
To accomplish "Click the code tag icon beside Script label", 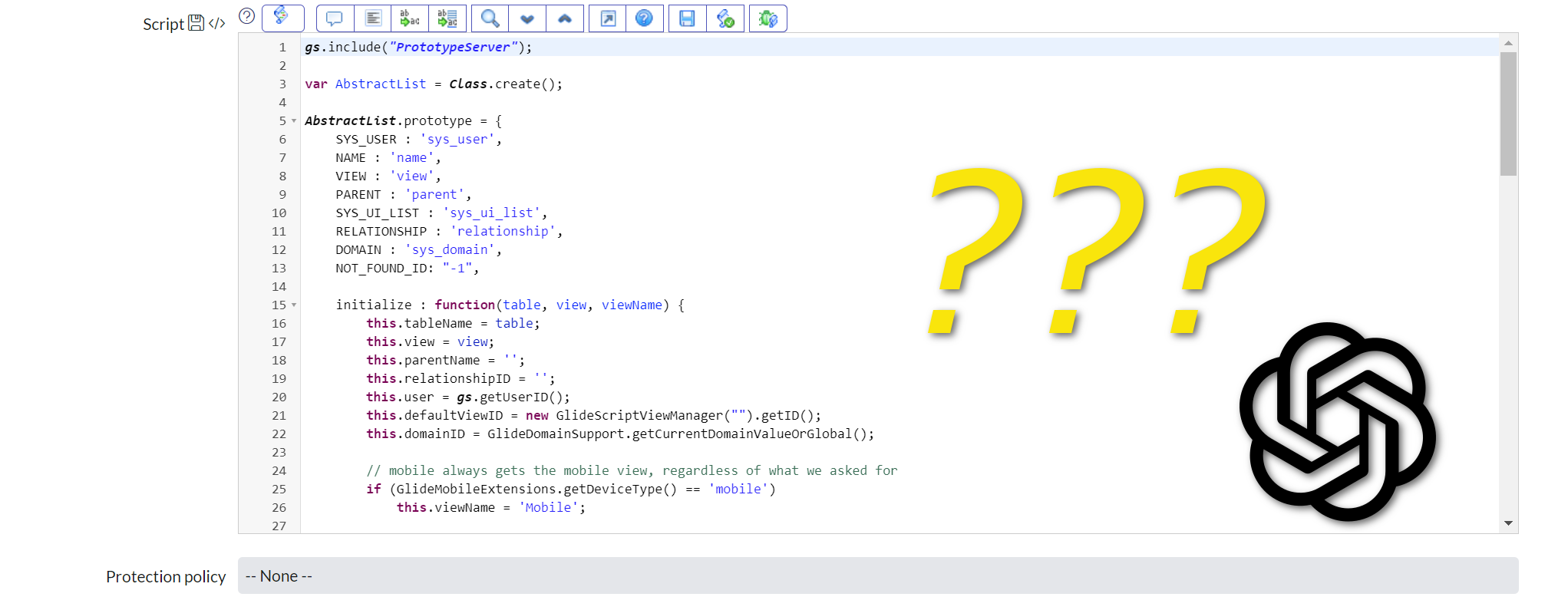I will (x=217, y=23).
